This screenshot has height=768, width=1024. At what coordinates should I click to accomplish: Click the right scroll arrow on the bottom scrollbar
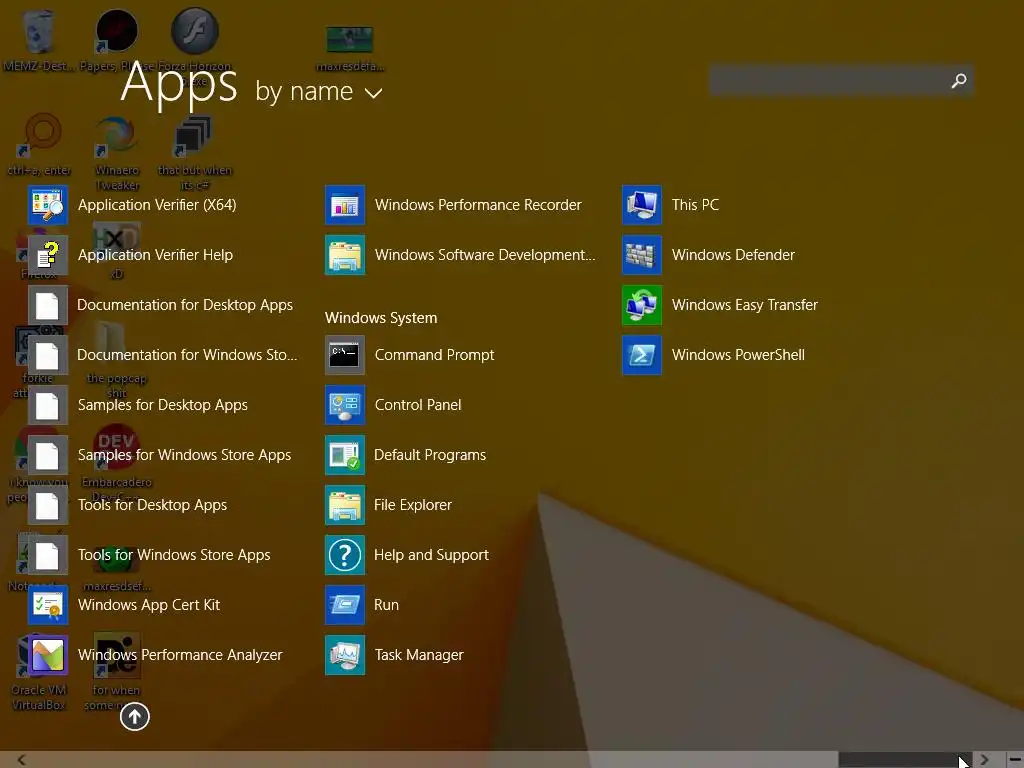[984, 760]
